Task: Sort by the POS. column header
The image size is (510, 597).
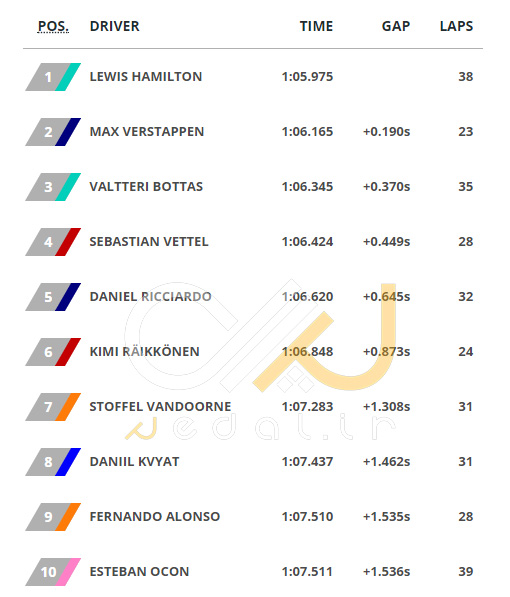Action: [x=53, y=26]
